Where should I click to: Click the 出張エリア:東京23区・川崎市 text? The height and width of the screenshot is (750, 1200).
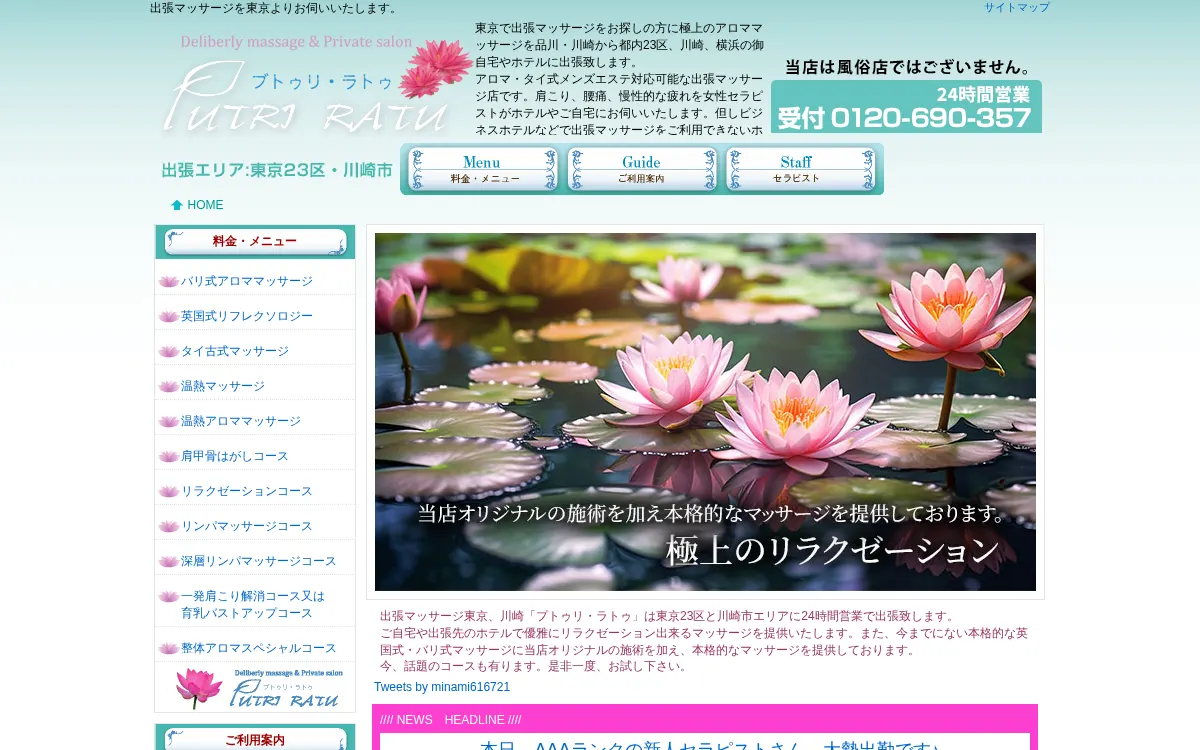[277, 171]
